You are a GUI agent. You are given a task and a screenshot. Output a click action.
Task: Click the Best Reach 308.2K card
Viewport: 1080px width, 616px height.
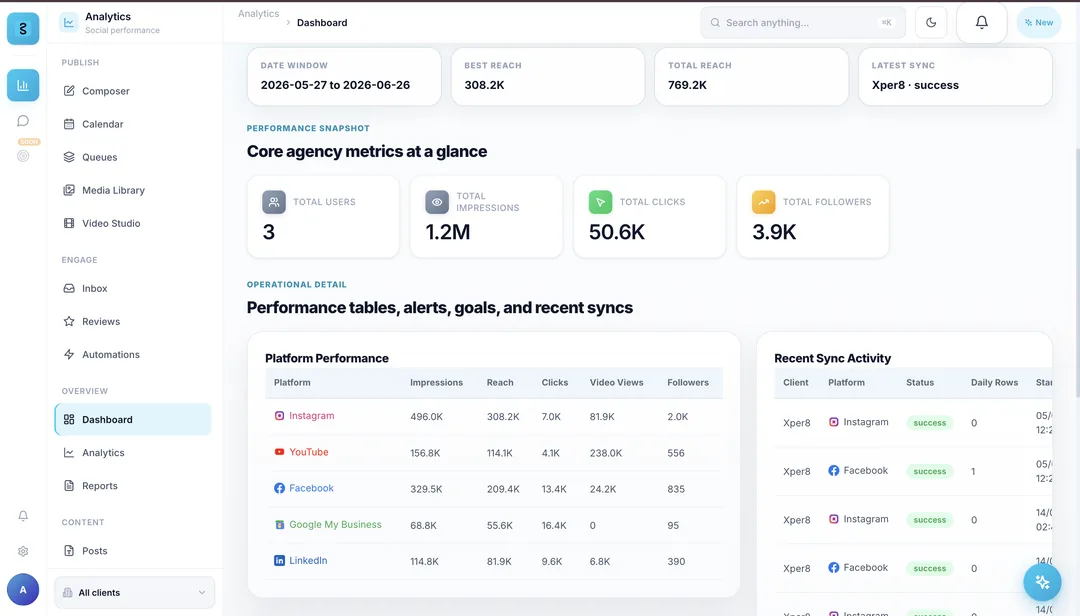click(x=548, y=76)
